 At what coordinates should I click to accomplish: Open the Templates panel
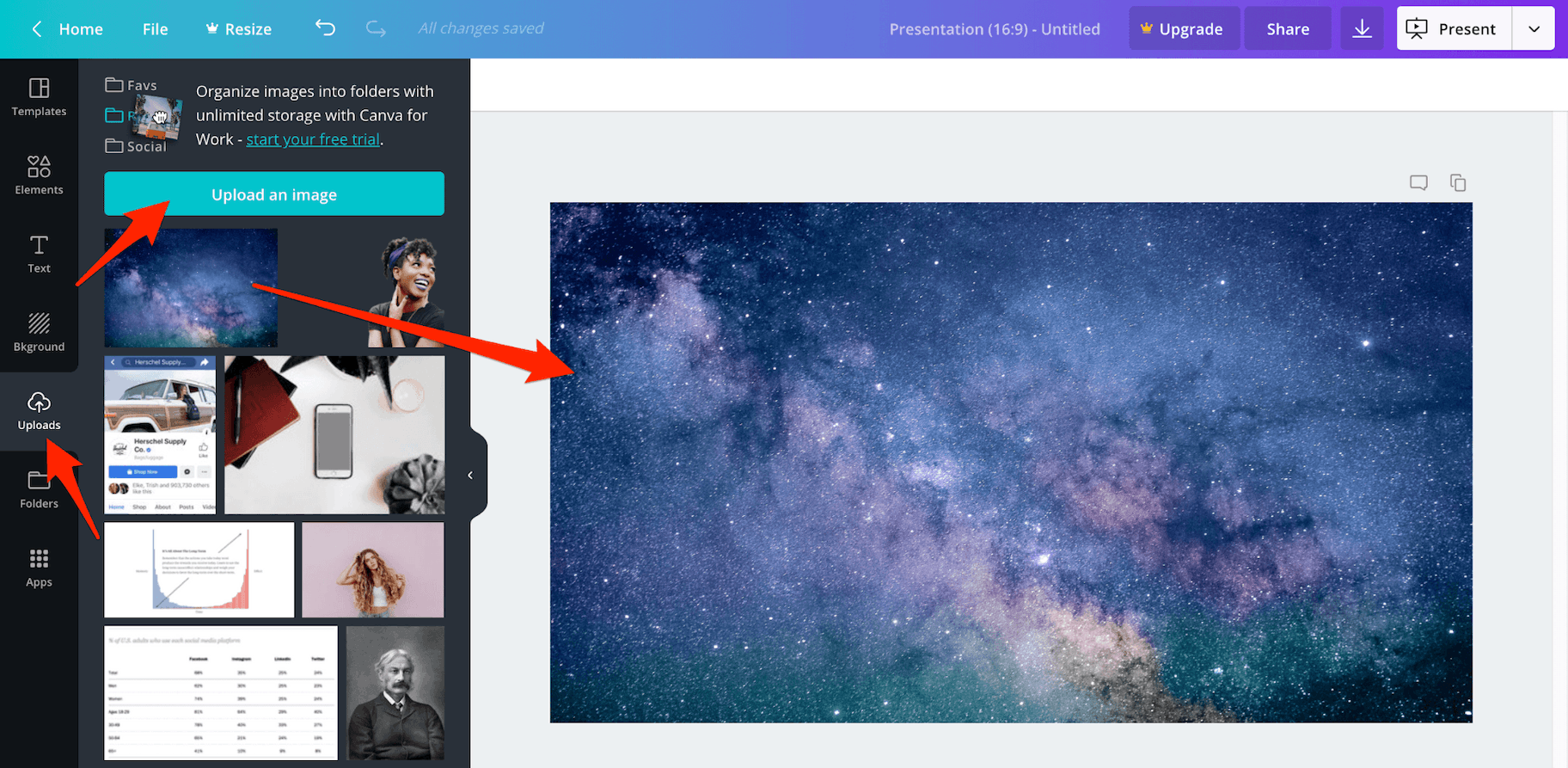point(39,97)
